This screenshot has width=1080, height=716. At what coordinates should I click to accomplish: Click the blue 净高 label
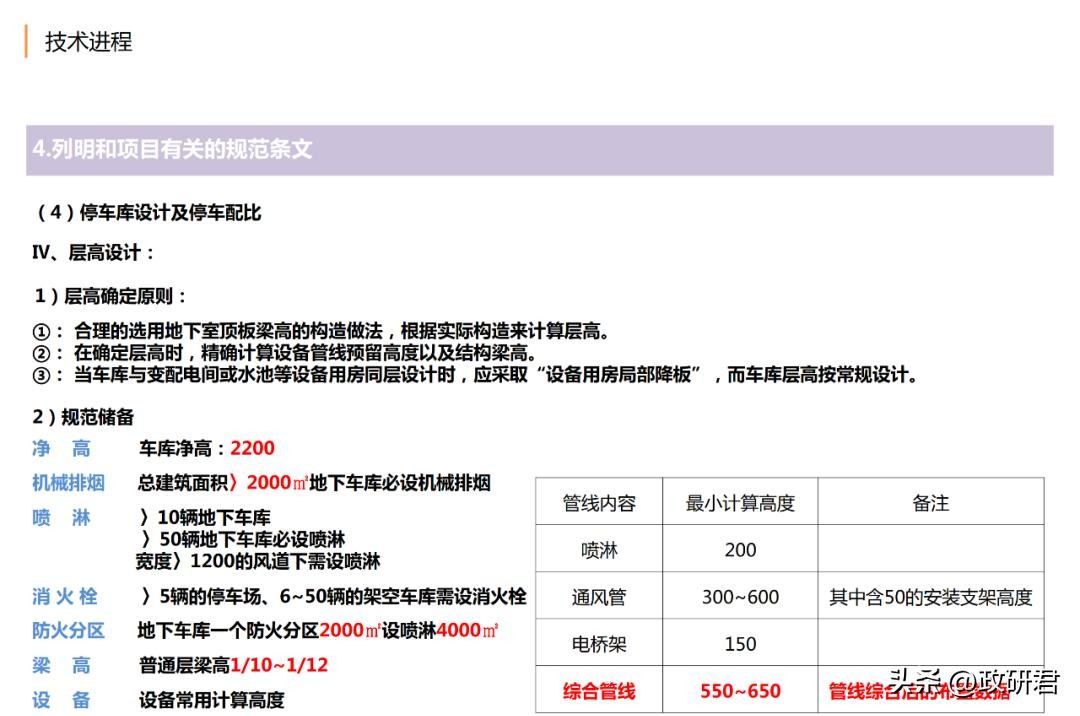point(61,449)
